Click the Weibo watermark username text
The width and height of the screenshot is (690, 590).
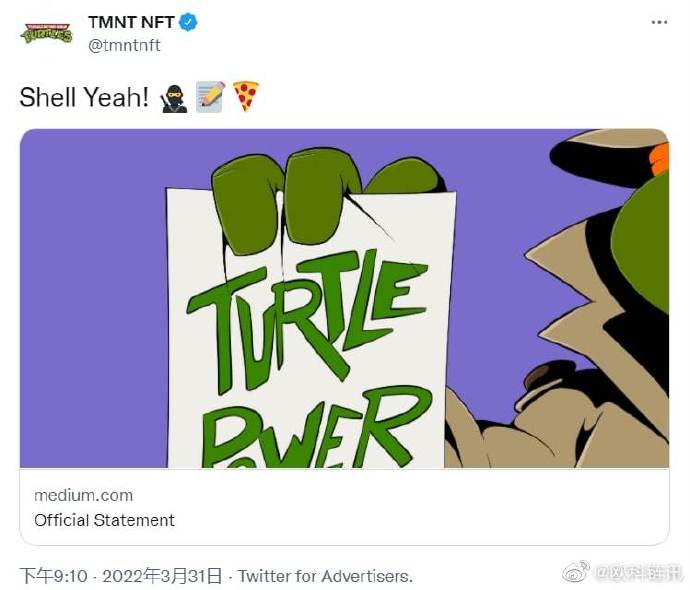637,572
